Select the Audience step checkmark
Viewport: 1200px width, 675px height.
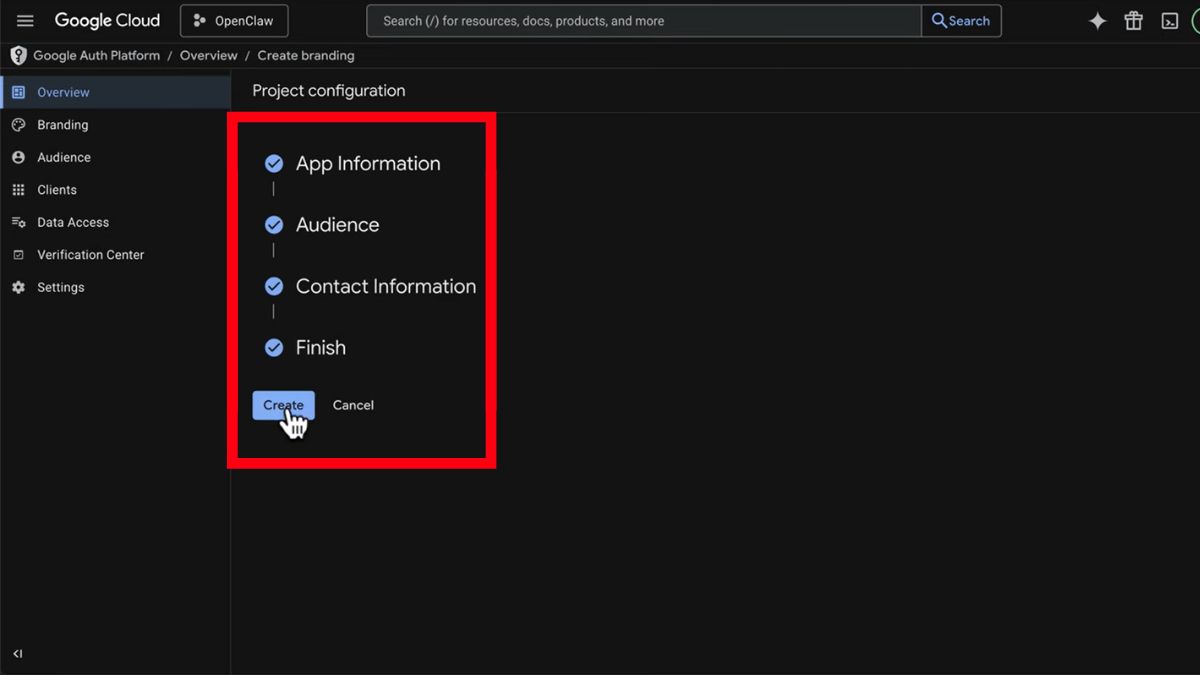[274, 225]
